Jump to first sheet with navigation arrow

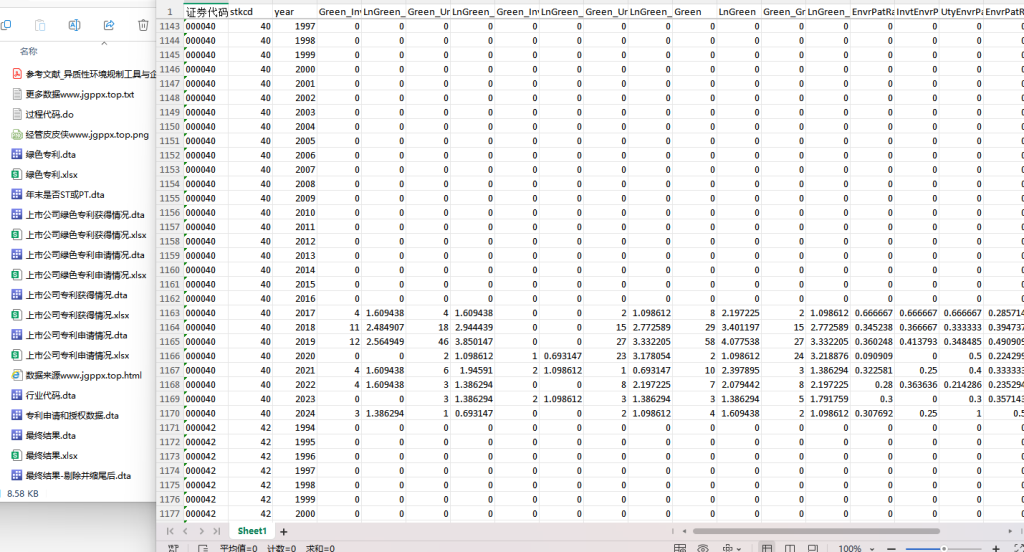coord(170,531)
